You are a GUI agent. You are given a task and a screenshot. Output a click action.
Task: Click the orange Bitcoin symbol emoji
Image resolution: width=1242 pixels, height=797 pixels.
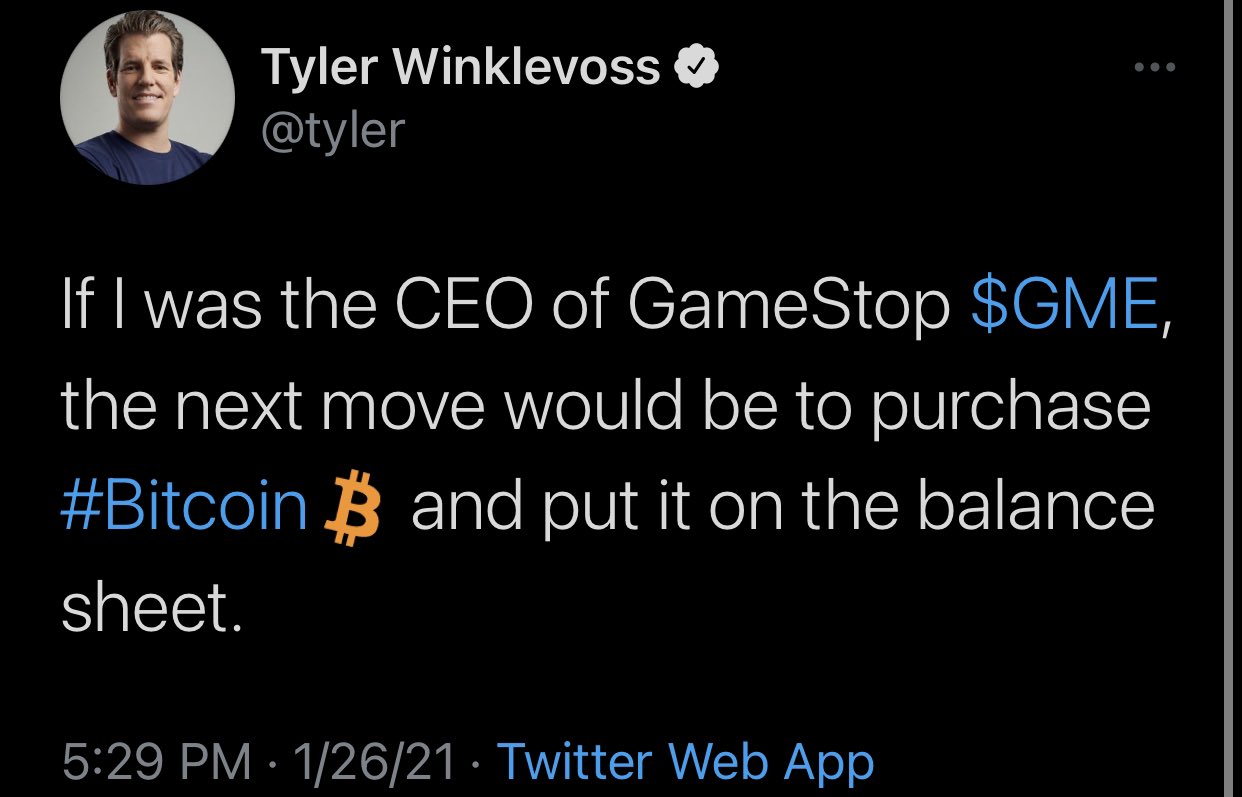click(x=349, y=507)
